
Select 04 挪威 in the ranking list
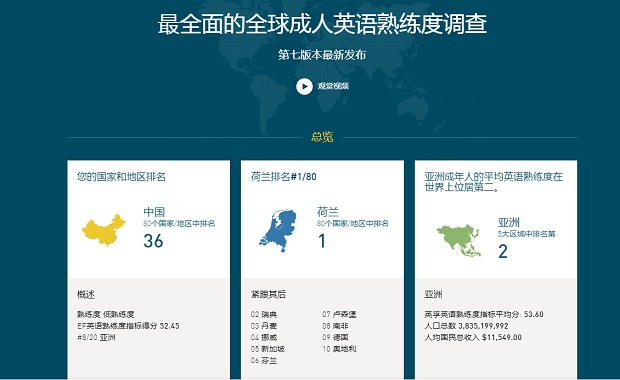(x=264, y=337)
